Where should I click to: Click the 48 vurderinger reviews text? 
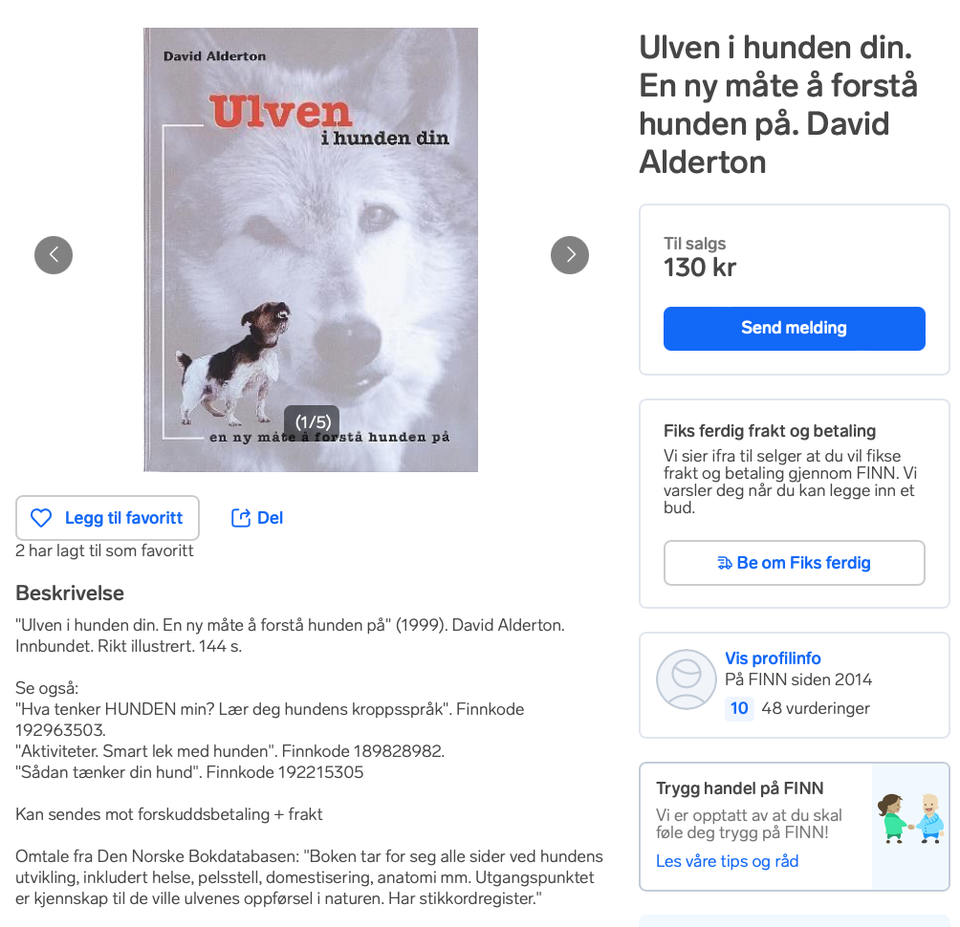click(815, 708)
